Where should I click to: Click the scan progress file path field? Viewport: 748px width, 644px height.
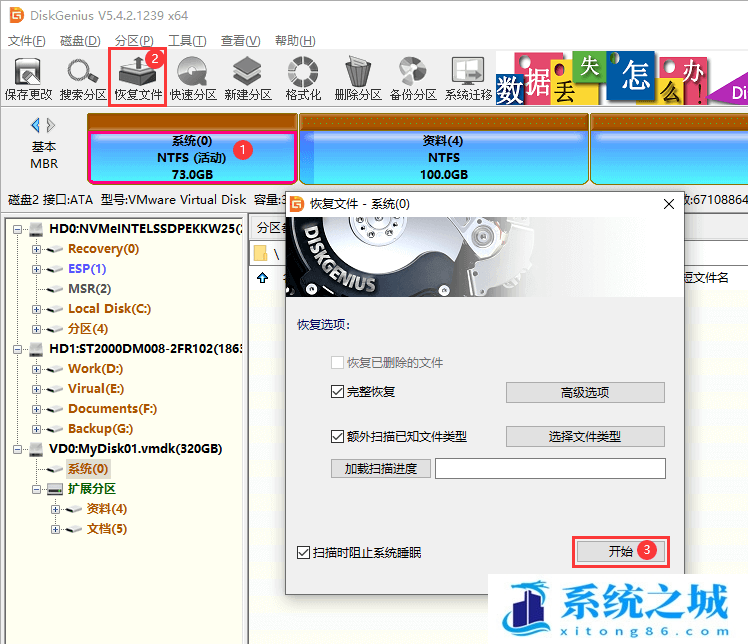click(550, 468)
